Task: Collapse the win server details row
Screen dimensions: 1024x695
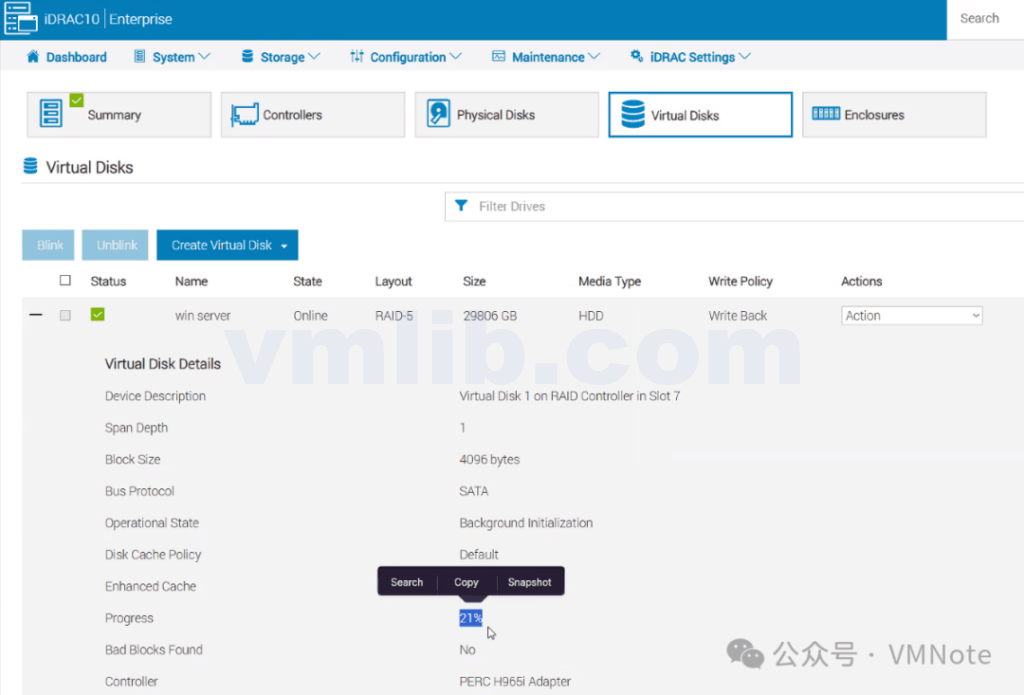Action: click(x=36, y=315)
